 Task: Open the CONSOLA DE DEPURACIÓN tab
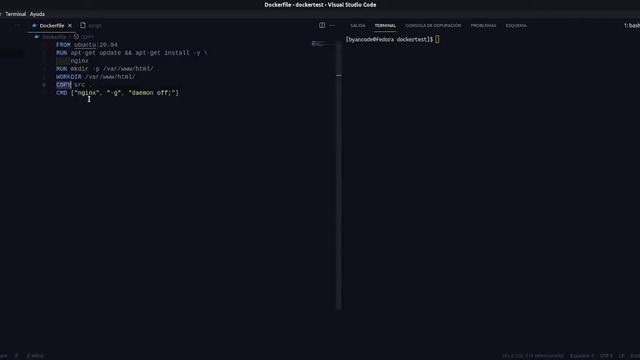[433, 25]
